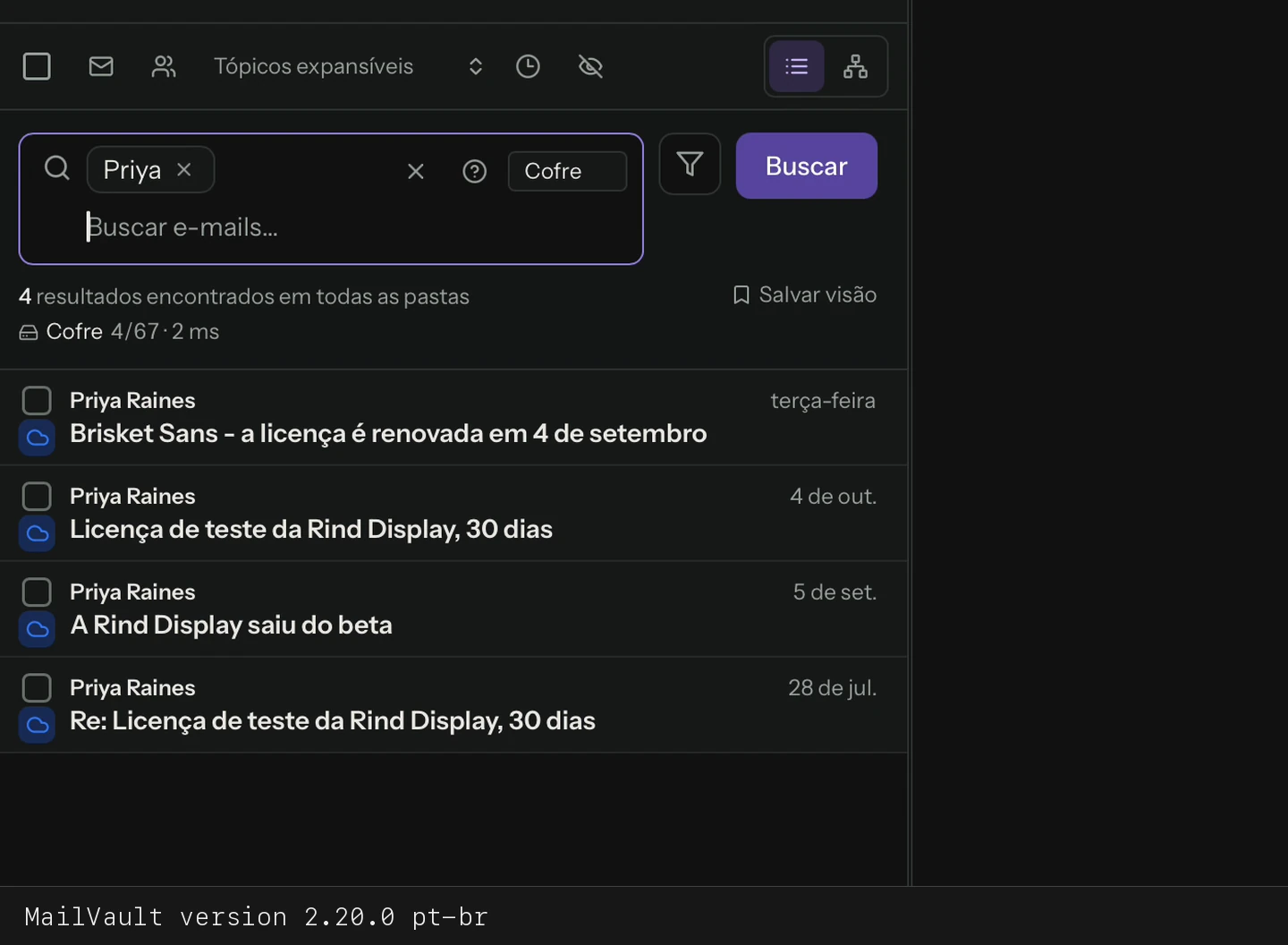Screen dimensions: 1288x945
Task: Click cloud icon on the Re: Licença email
Action: 38,725
